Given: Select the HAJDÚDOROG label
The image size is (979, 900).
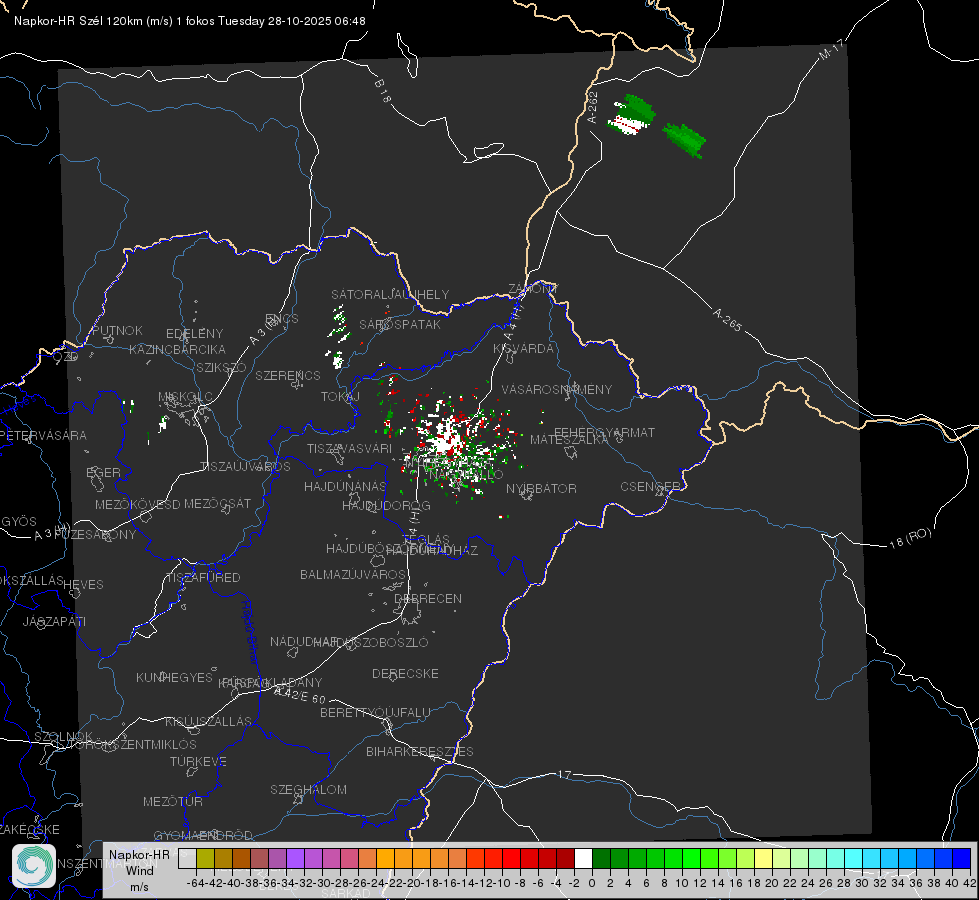Looking at the screenshot, I should [386, 505].
